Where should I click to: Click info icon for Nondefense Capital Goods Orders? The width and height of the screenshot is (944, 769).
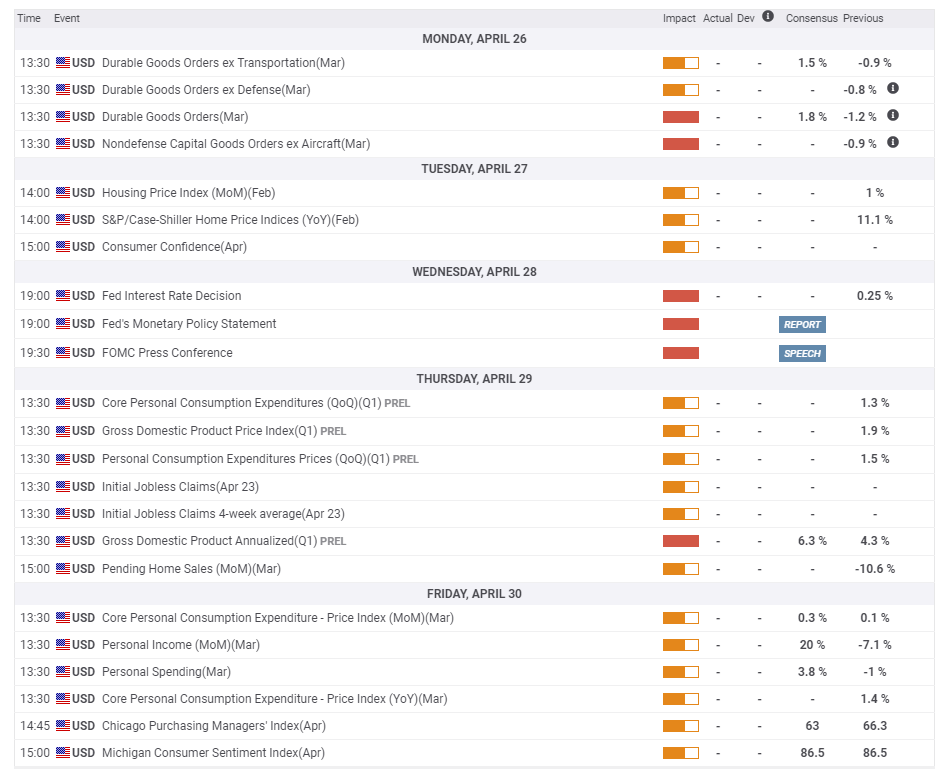893,143
